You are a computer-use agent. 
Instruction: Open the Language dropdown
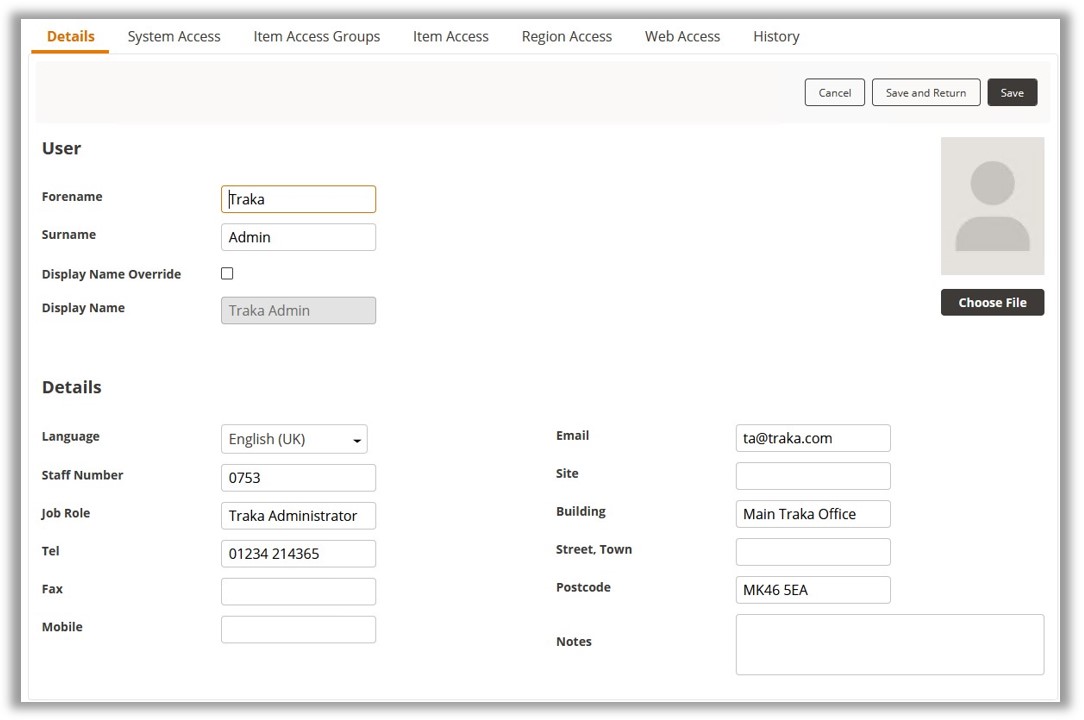pyautogui.click(x=294, y=439)
